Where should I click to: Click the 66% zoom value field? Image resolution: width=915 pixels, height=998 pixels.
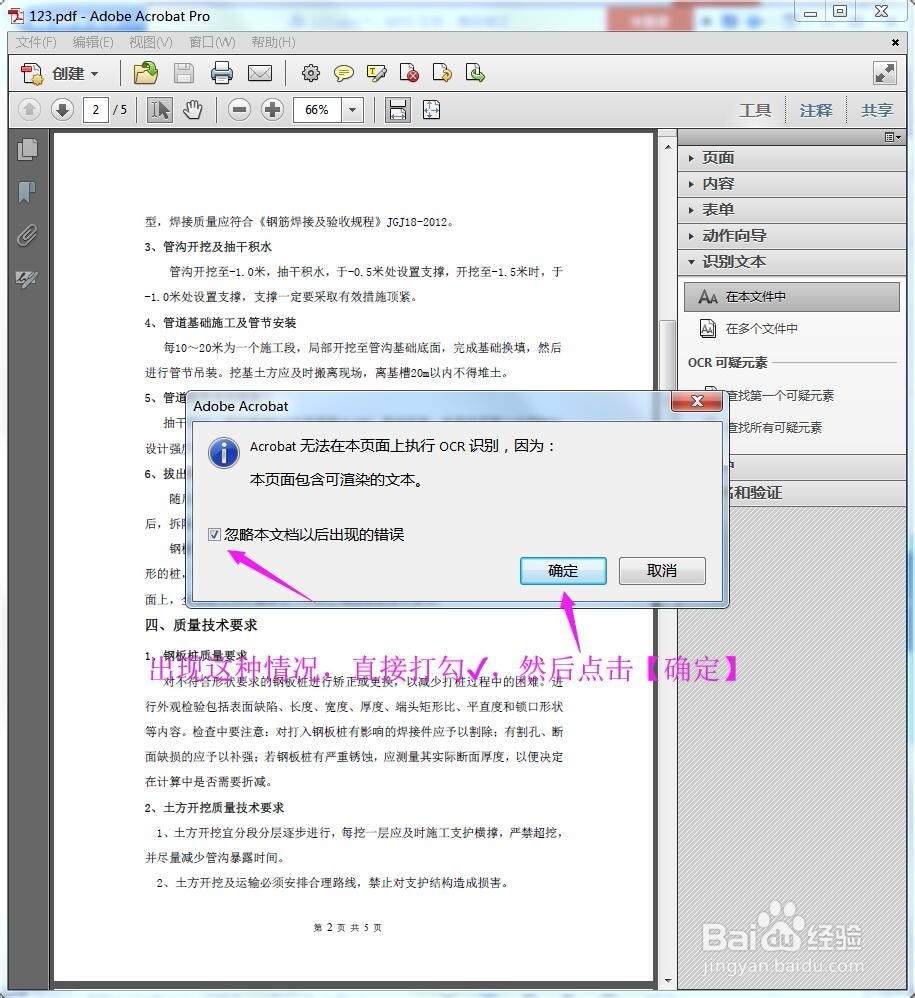pos(317,110)
